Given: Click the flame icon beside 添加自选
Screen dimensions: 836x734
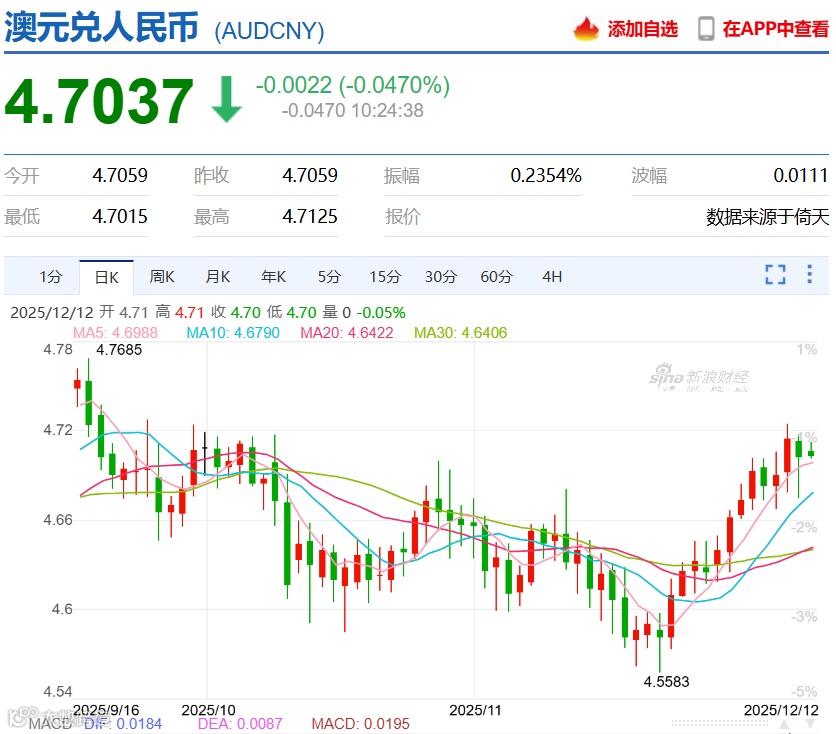Looking at the screenshot, I should [586, 28].
